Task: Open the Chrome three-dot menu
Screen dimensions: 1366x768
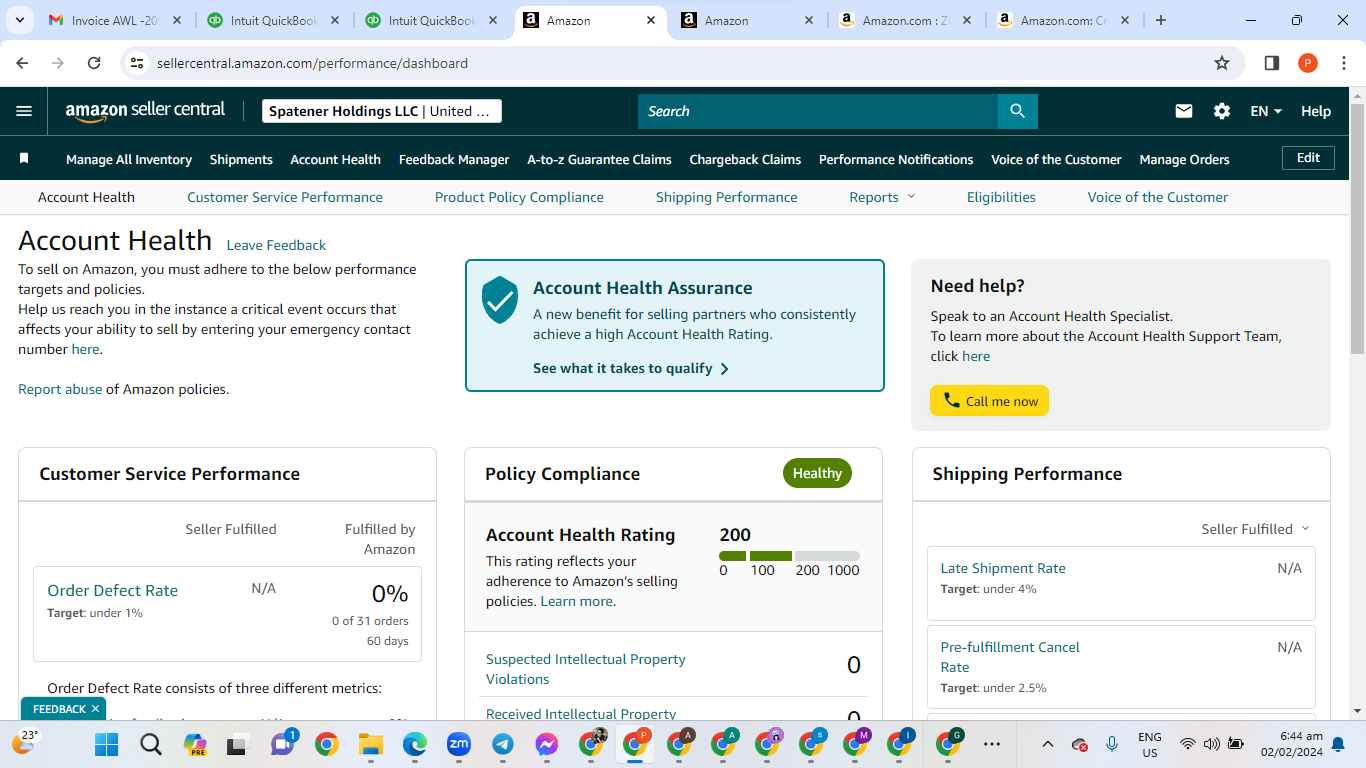Action: pos(1343,63)
